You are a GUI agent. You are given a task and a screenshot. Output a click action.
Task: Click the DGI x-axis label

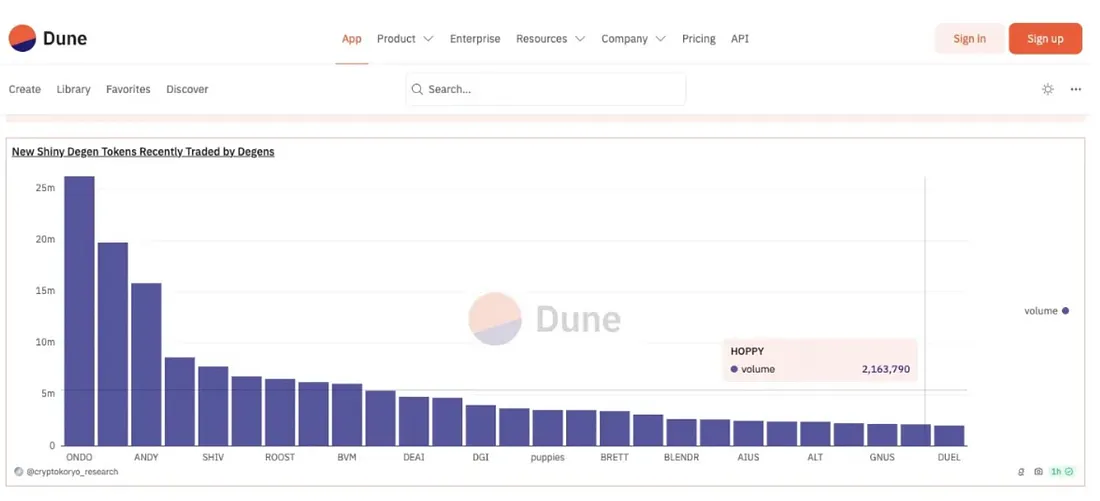pyautogui.click(x=481, y=457)
